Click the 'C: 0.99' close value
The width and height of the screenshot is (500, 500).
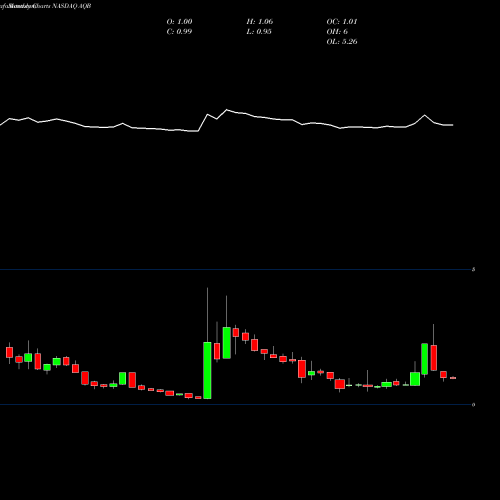click(179, 32)
